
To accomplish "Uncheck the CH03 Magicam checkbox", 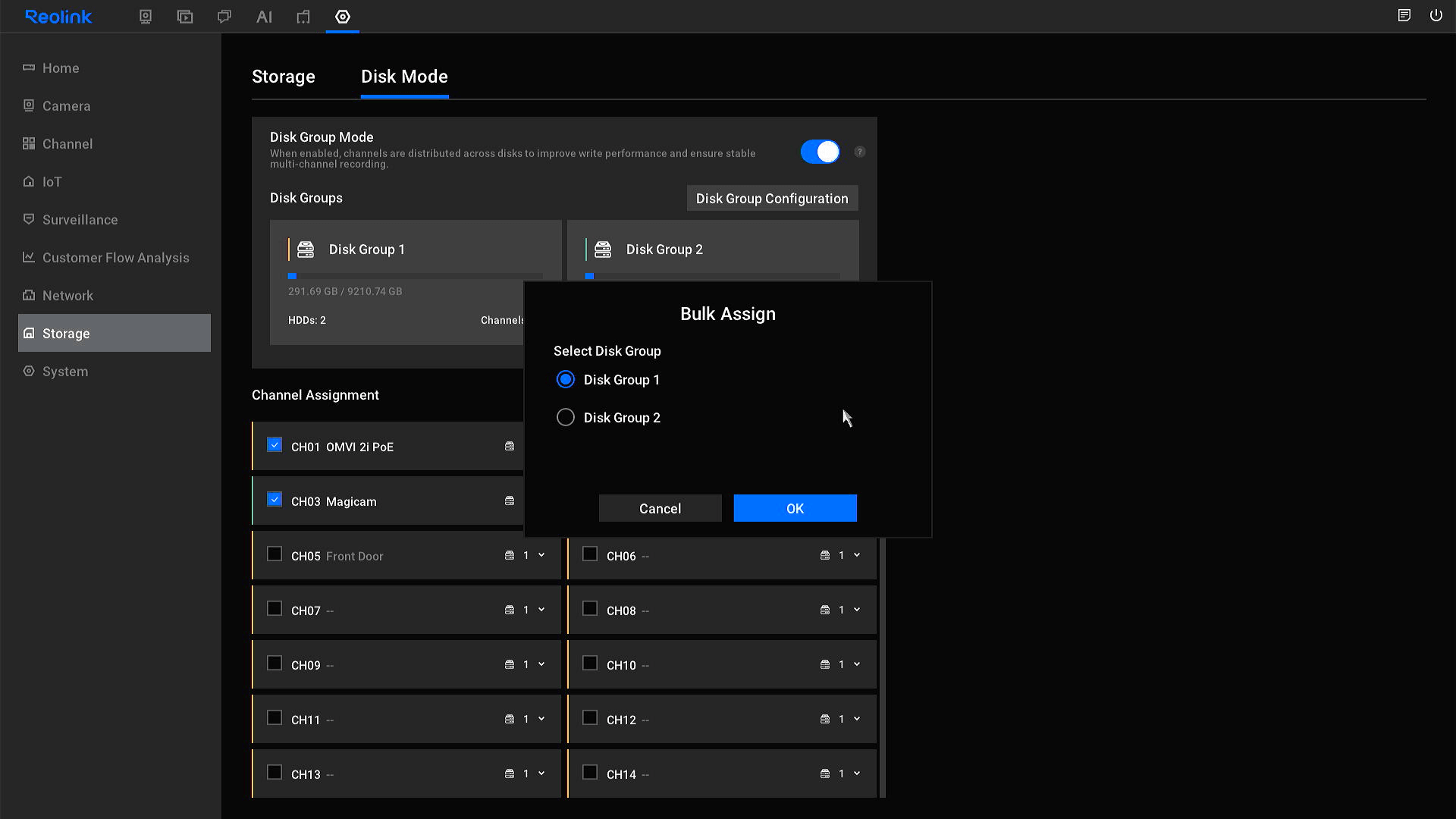I will pyautogui.click(x=275, y=500).
